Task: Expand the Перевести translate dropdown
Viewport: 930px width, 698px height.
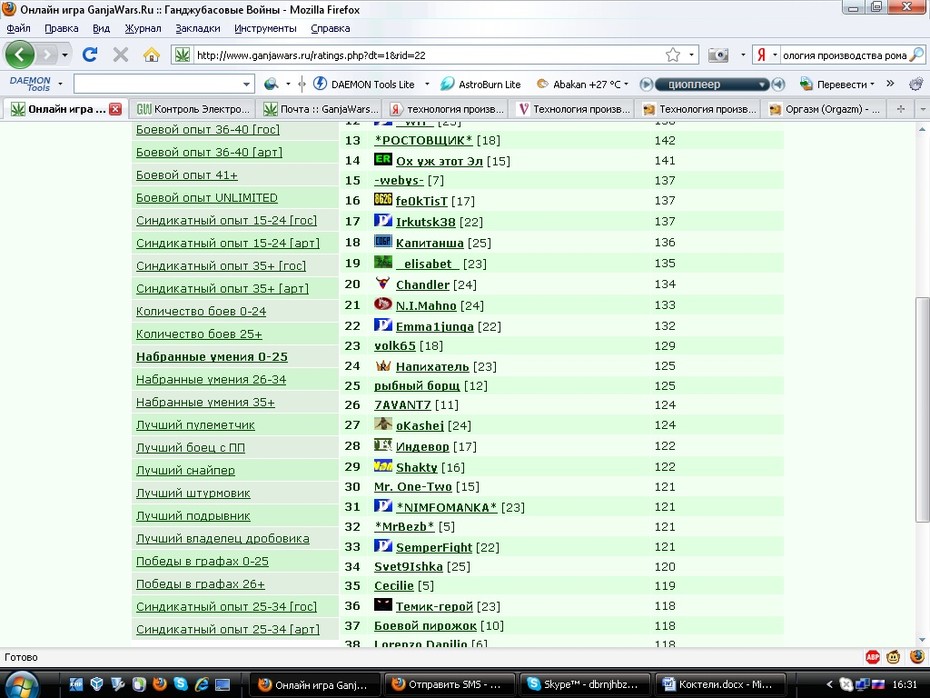Action: coord(872,84)
